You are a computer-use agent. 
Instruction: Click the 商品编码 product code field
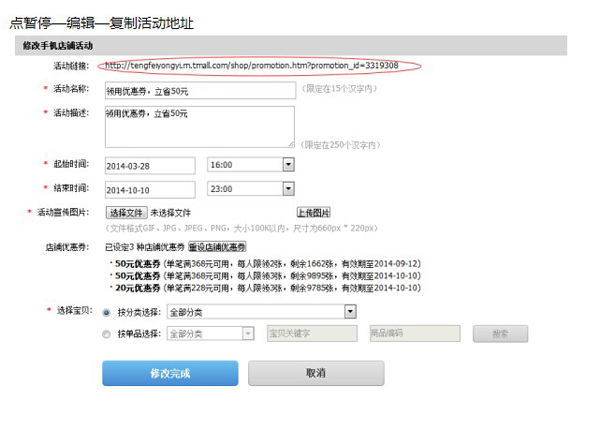click(415, 333)
